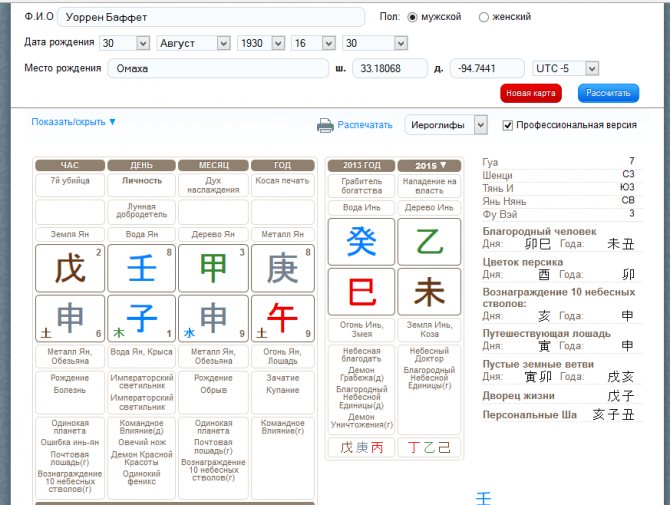Click the blue 癸 2013 stem tile
The image size is (670, 505).
pos(361,242)
